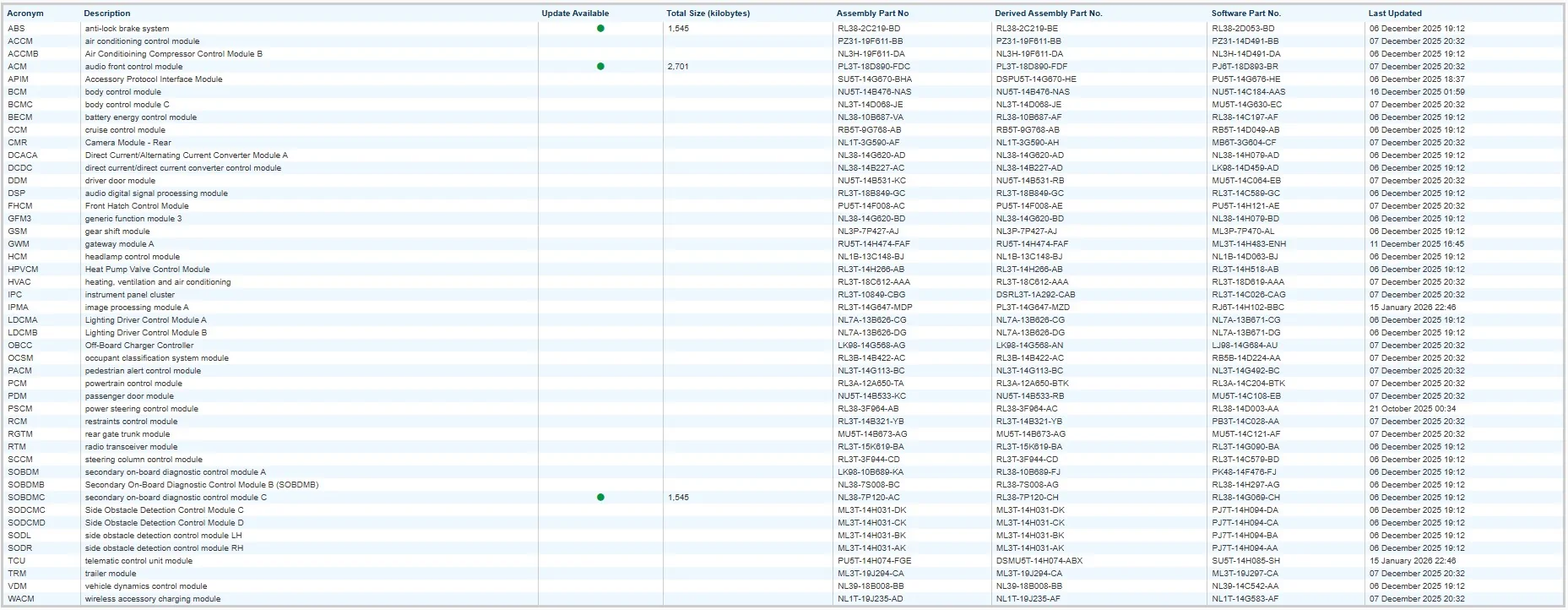Click the green update dot for ABS
The width and height of the screenshot is (1568, 610).
(600, 29)
